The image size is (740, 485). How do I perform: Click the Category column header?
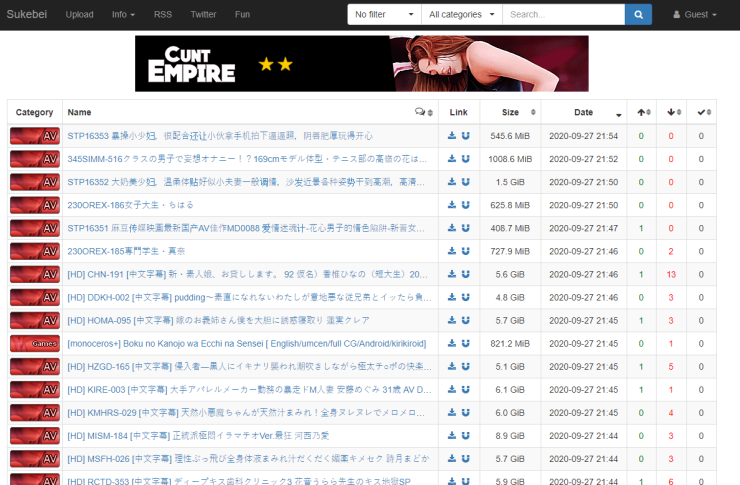[x=34, y=112]
